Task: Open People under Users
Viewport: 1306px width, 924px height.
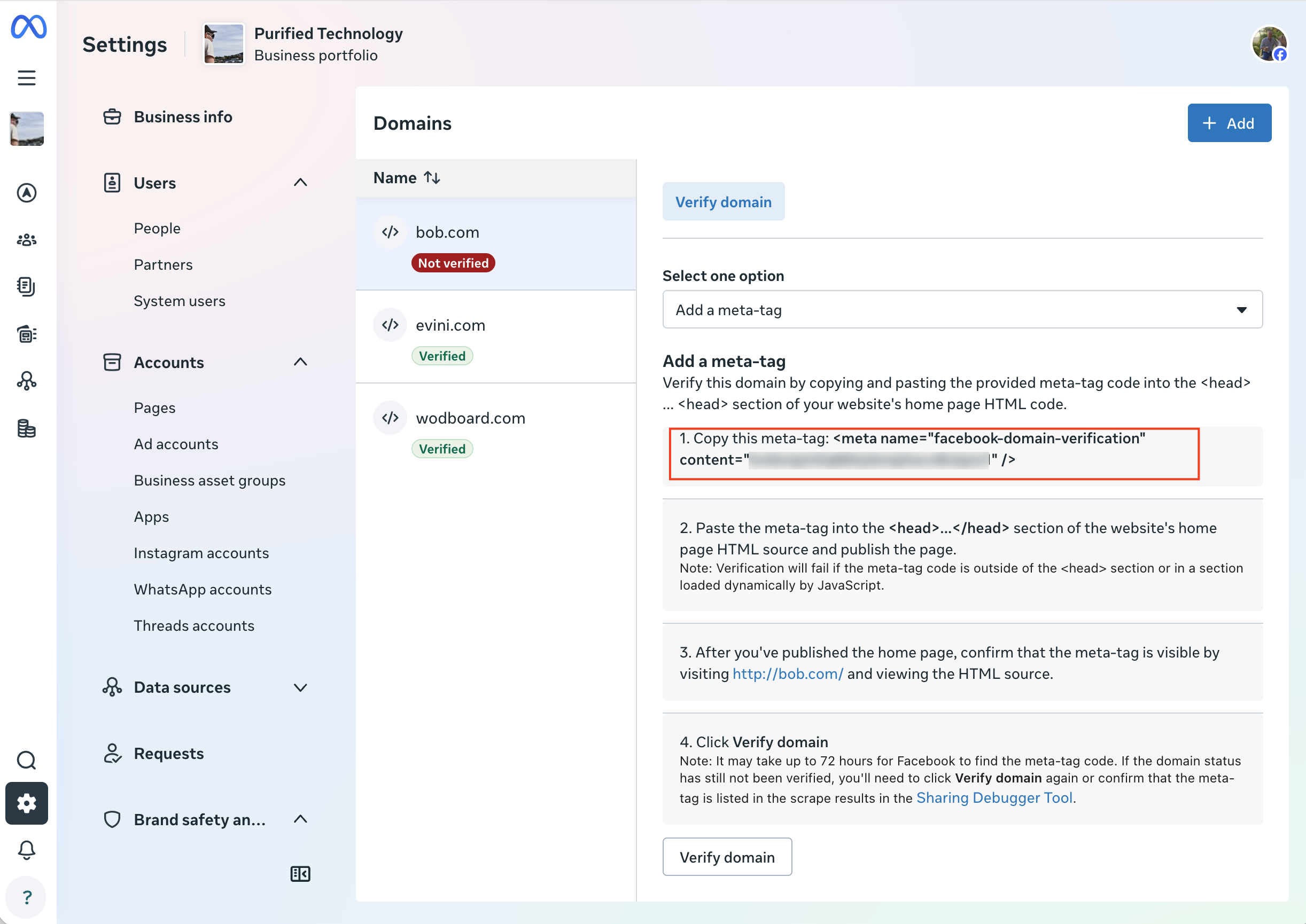Action: 157,228
